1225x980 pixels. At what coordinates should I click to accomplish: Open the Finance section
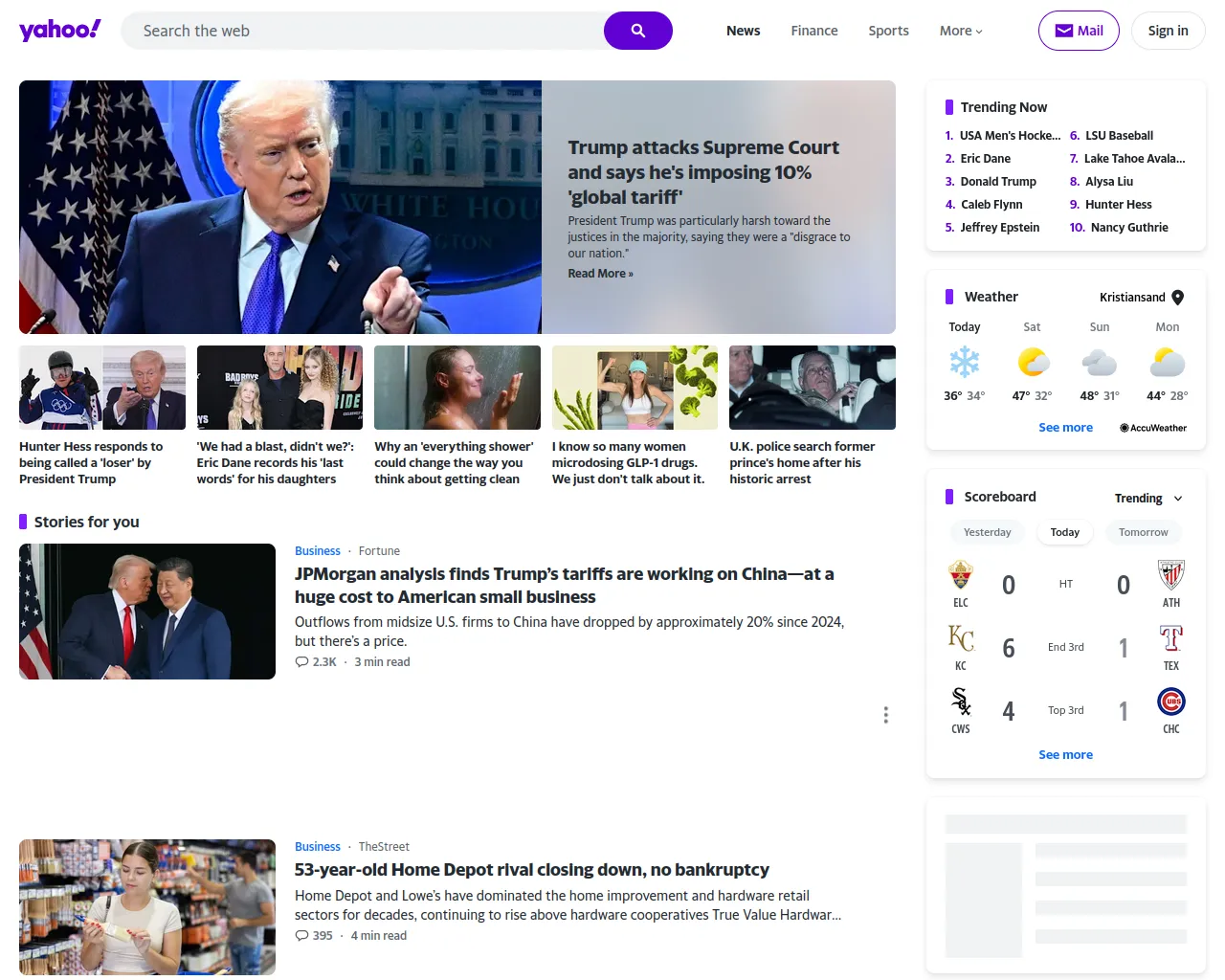813,30
